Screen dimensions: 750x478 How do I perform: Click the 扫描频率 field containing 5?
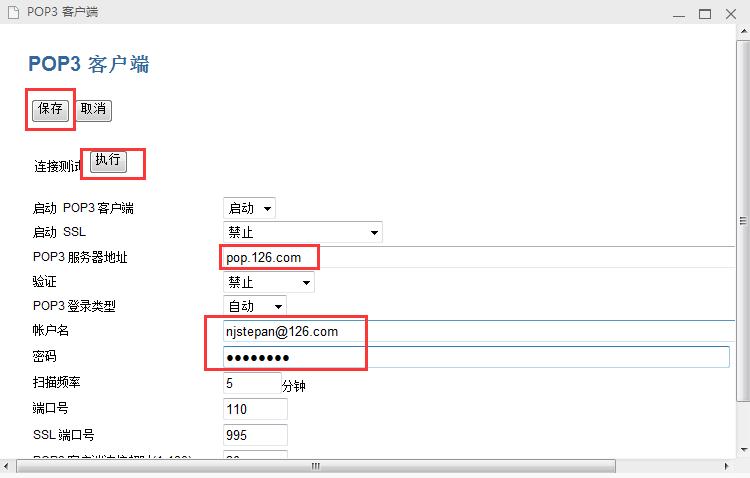(252, 383)
